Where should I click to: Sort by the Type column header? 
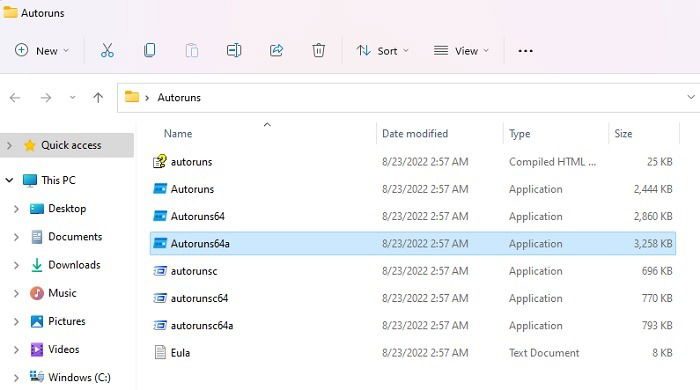tap(520, 133)
